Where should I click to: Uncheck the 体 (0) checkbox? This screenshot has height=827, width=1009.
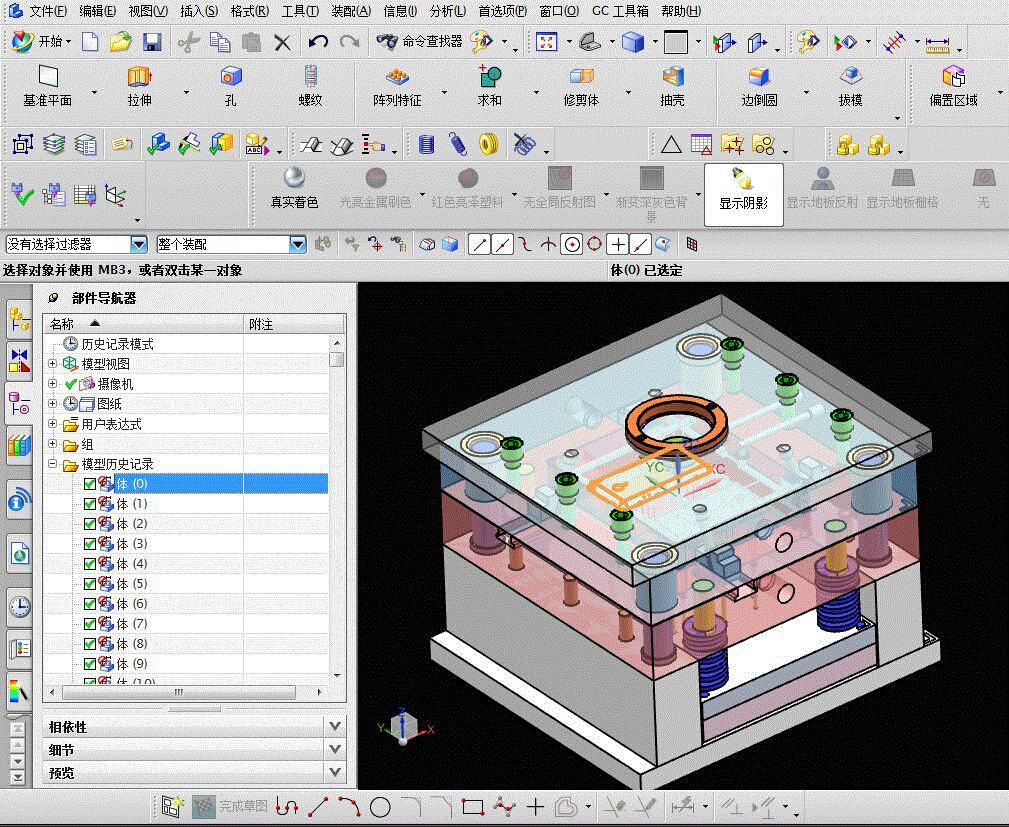(89, 484)
